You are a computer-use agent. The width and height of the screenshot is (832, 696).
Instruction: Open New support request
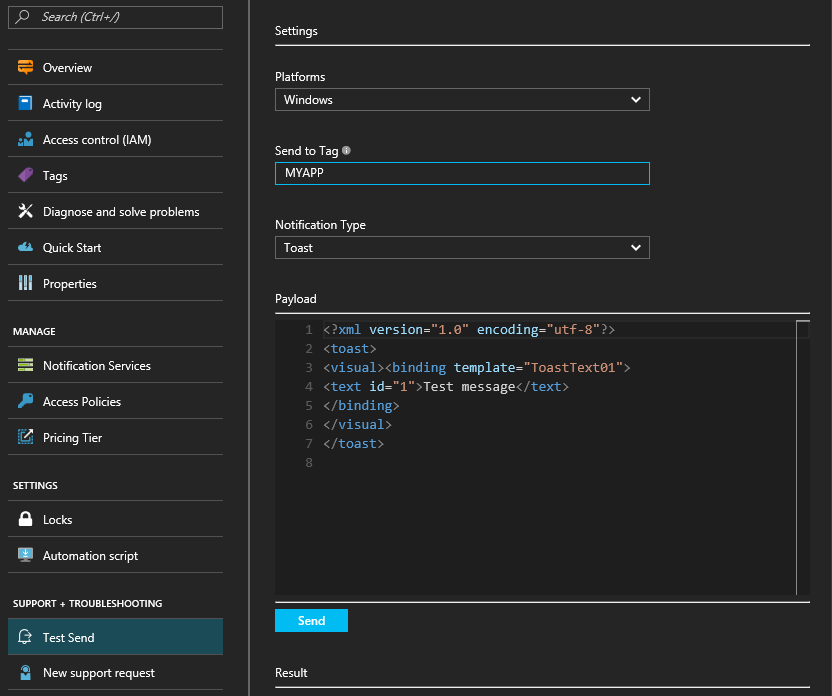[x=98, y=673]
